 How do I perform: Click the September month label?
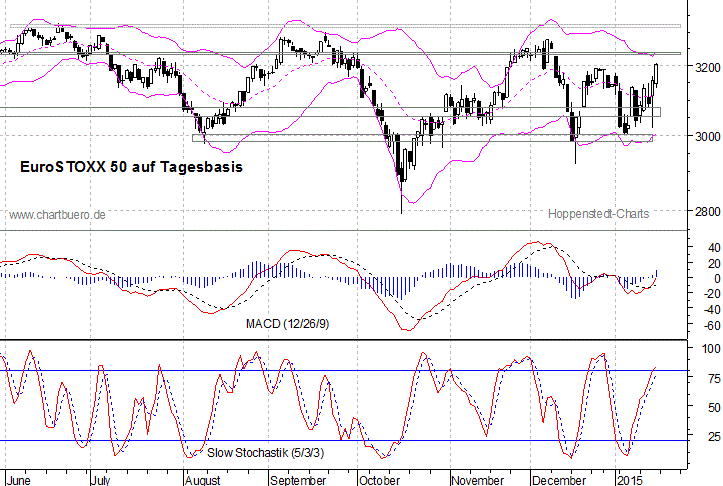point(298,480)
